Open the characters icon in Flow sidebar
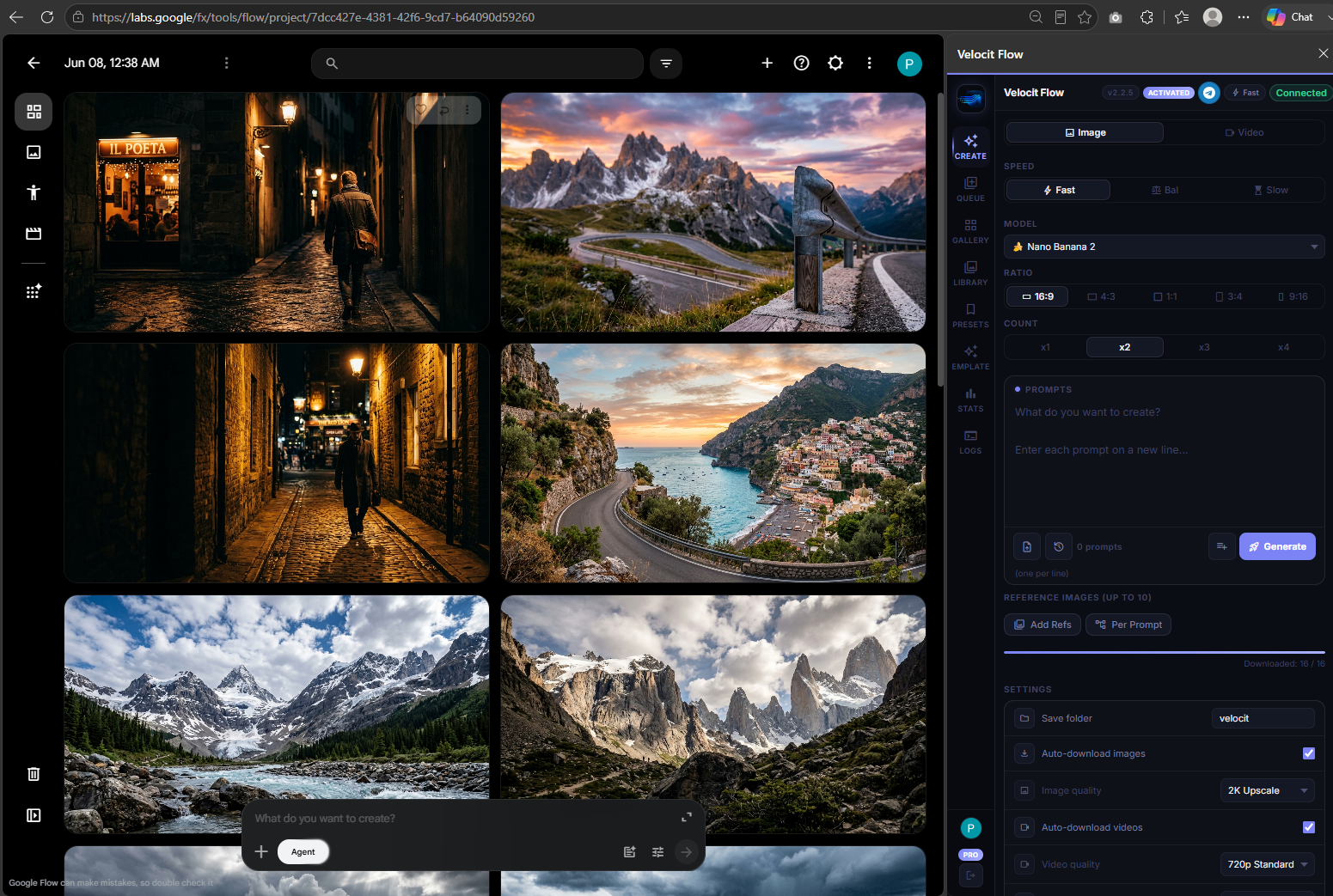This screenshot has height=896, width=1333. point(34,192)
